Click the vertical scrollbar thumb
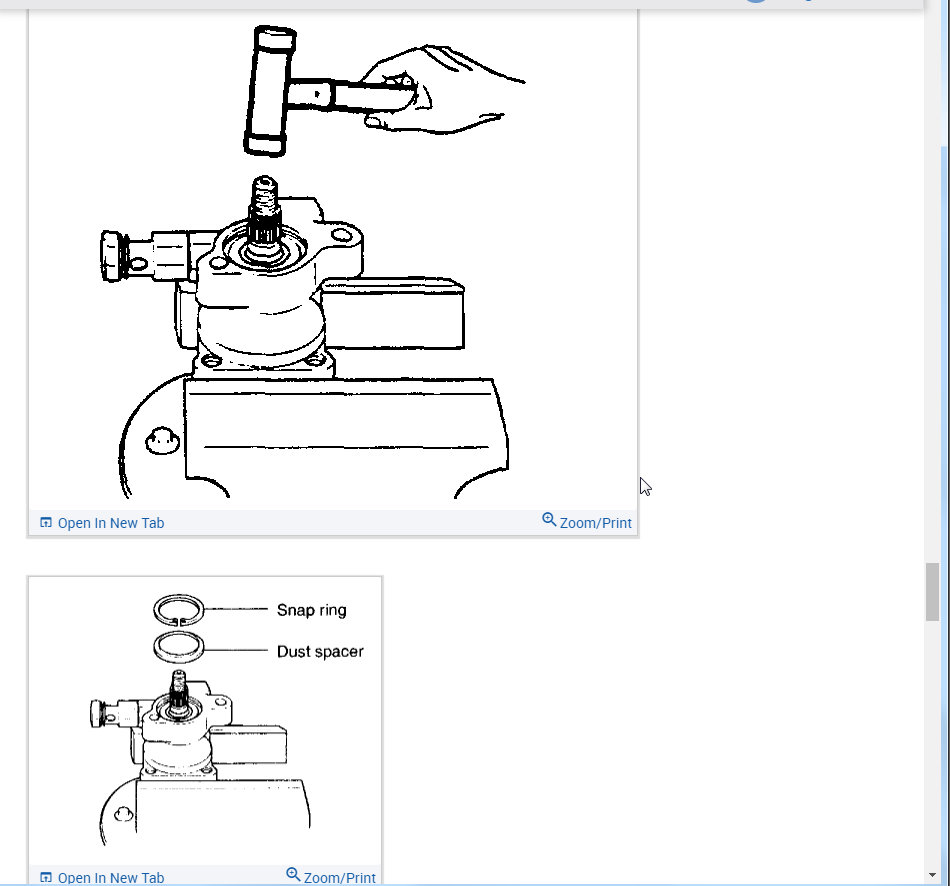The height and width of the screenshot is (886, 950). click(x=932, y=592)
